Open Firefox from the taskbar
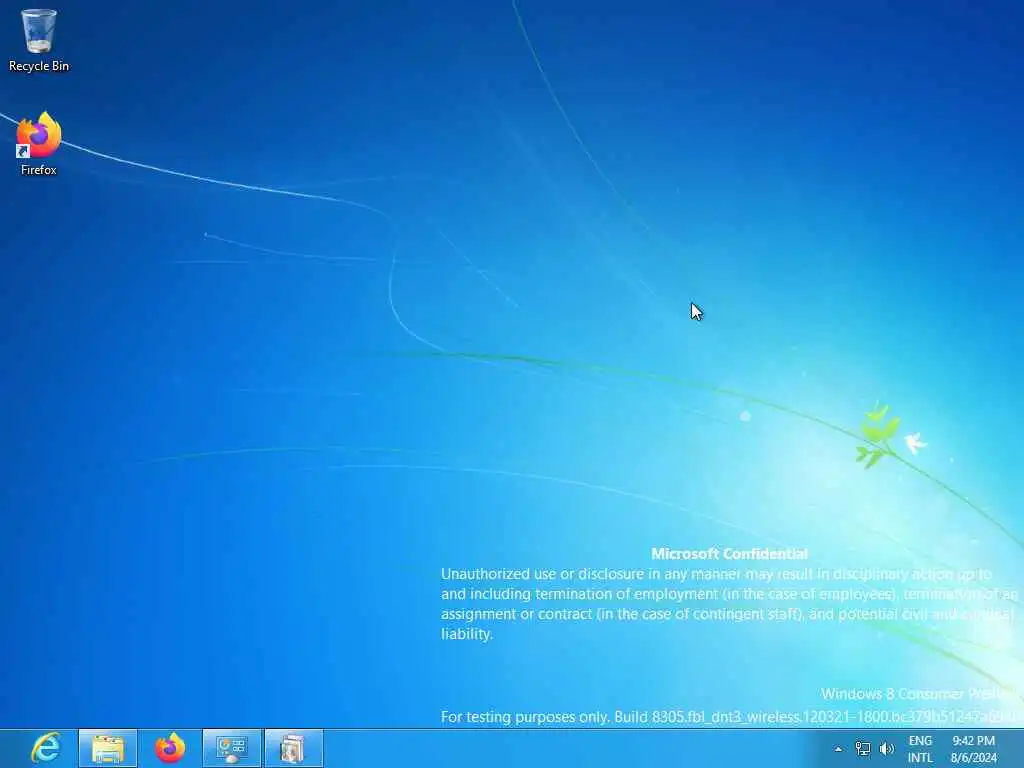The image size is (1024, 768). [170, 748]
